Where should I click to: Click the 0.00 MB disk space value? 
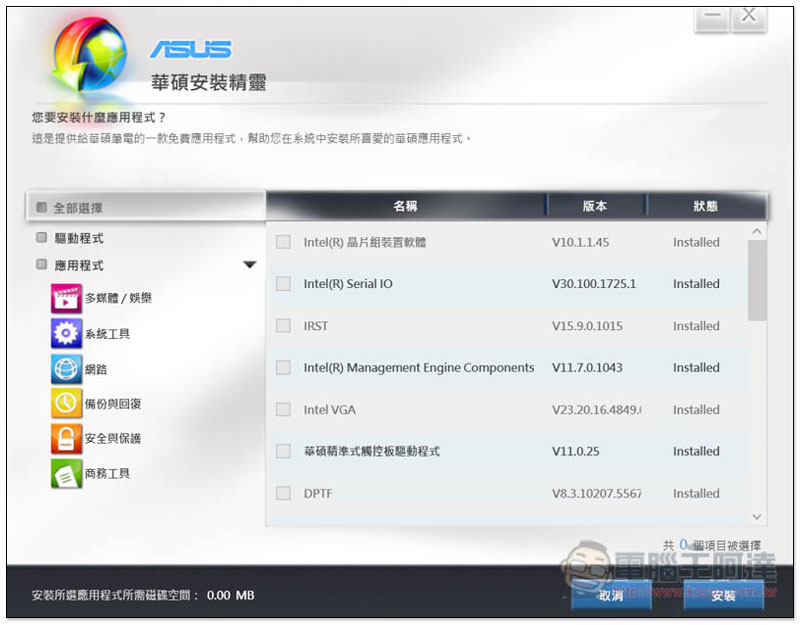(x=231, y=595)
